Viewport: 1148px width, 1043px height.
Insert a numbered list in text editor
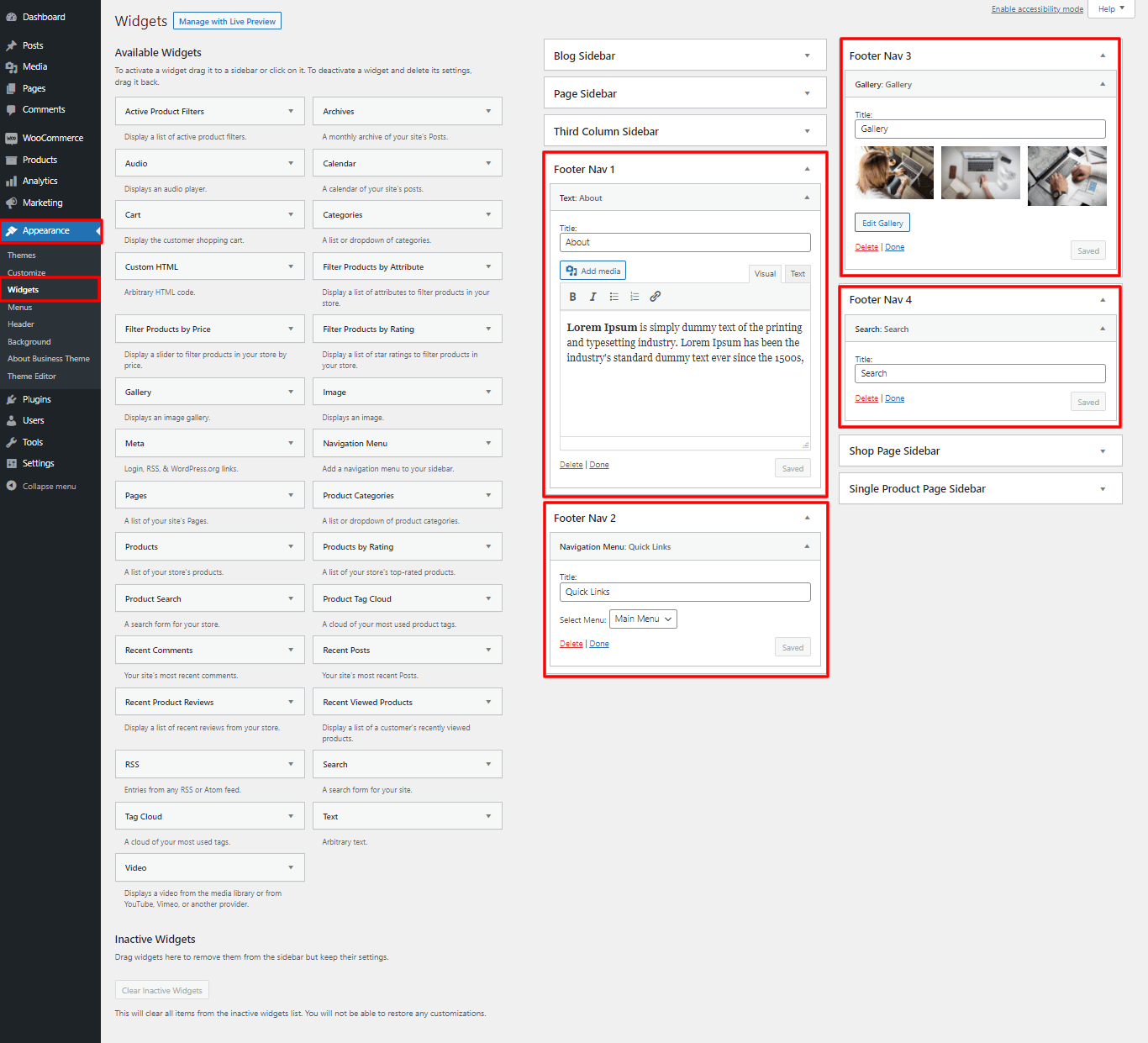tap(635, 297)
